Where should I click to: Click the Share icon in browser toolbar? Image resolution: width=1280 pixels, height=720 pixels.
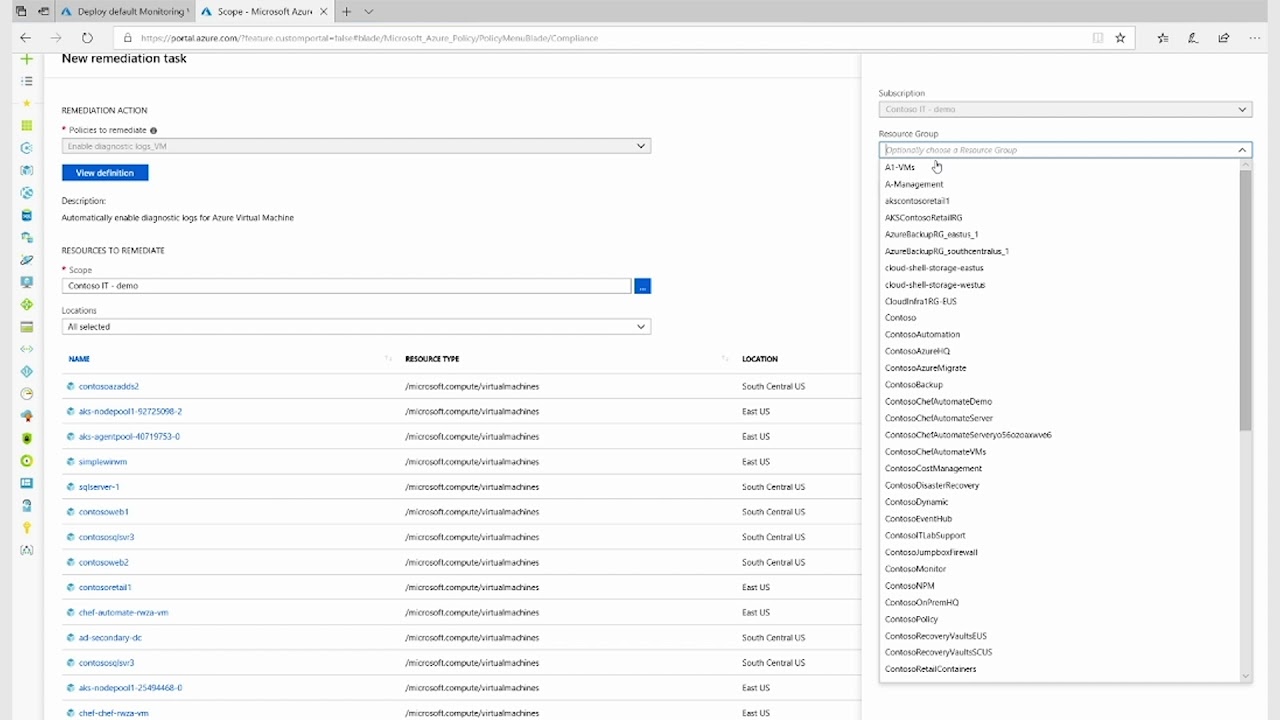pyautogui.click(x=1223, y=38)
